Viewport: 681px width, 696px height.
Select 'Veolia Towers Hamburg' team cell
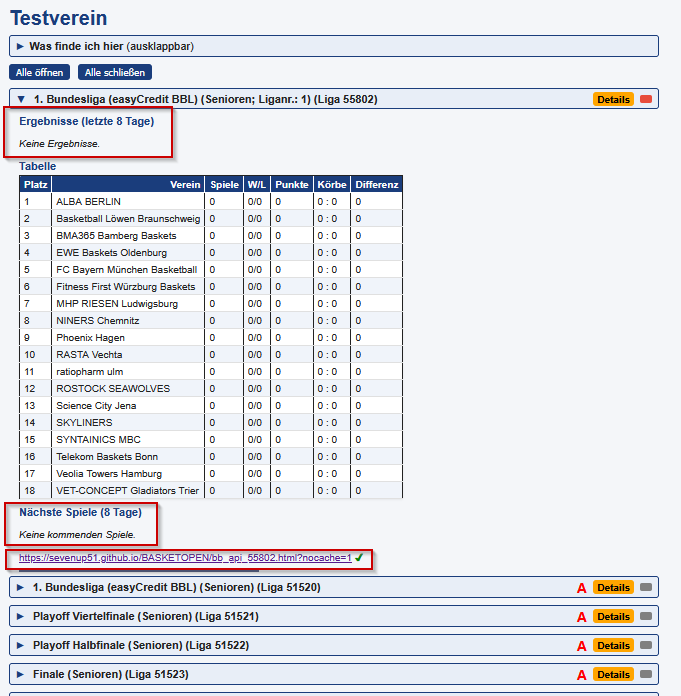click(x=128, y=474)
